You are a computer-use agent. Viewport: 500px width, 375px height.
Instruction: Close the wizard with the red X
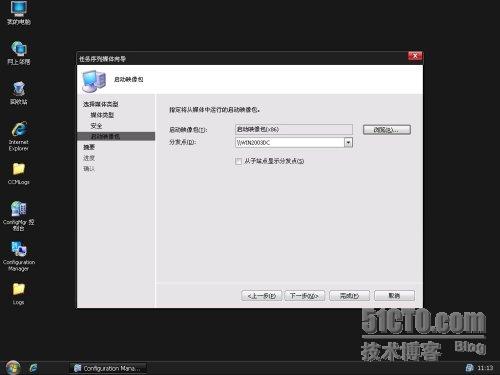pos(415,56)
